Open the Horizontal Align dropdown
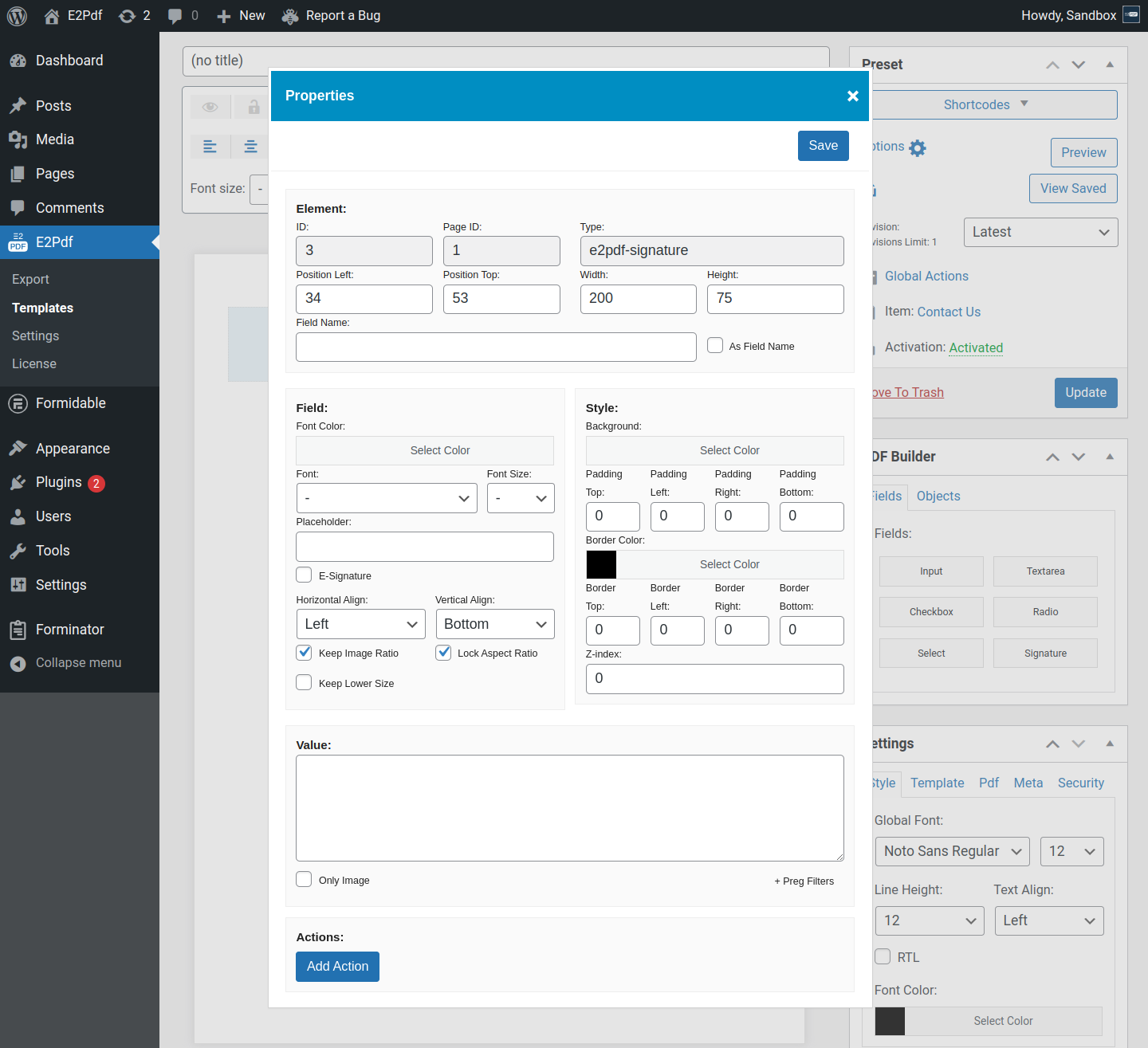The image size is (1148, 1048). 360,624
